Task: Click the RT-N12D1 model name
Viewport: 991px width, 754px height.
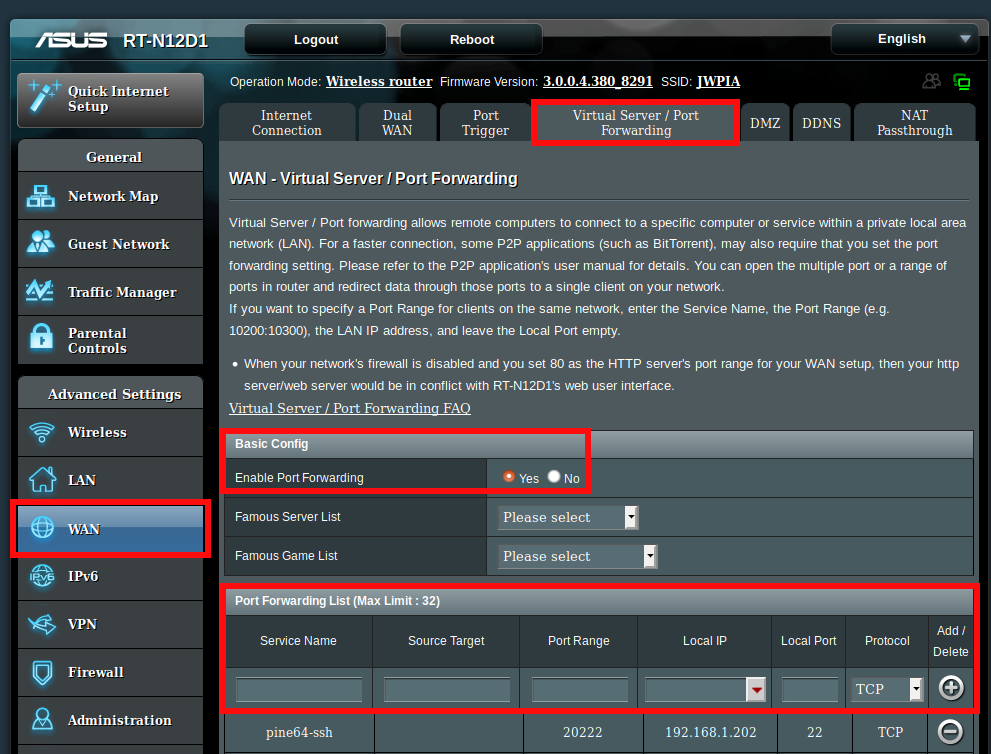Action: [x=166, y=41]
